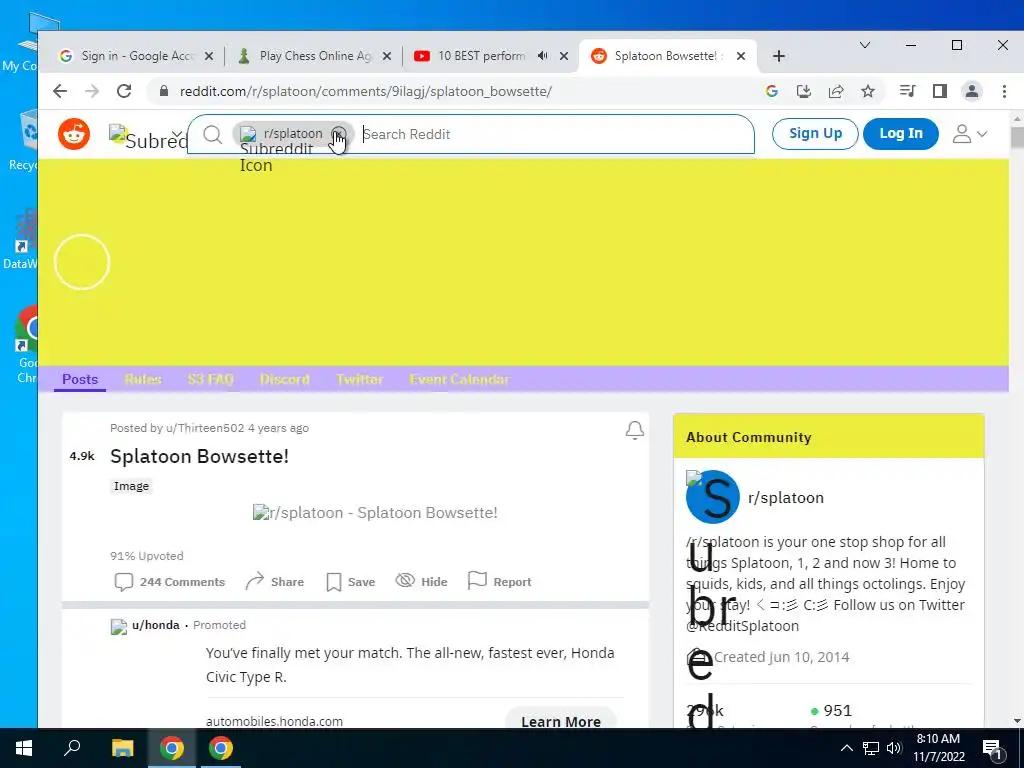Click the share page icon in address bar
Image resolution: width=1024 pixels, height=768 pixels.
coord(836,91)
